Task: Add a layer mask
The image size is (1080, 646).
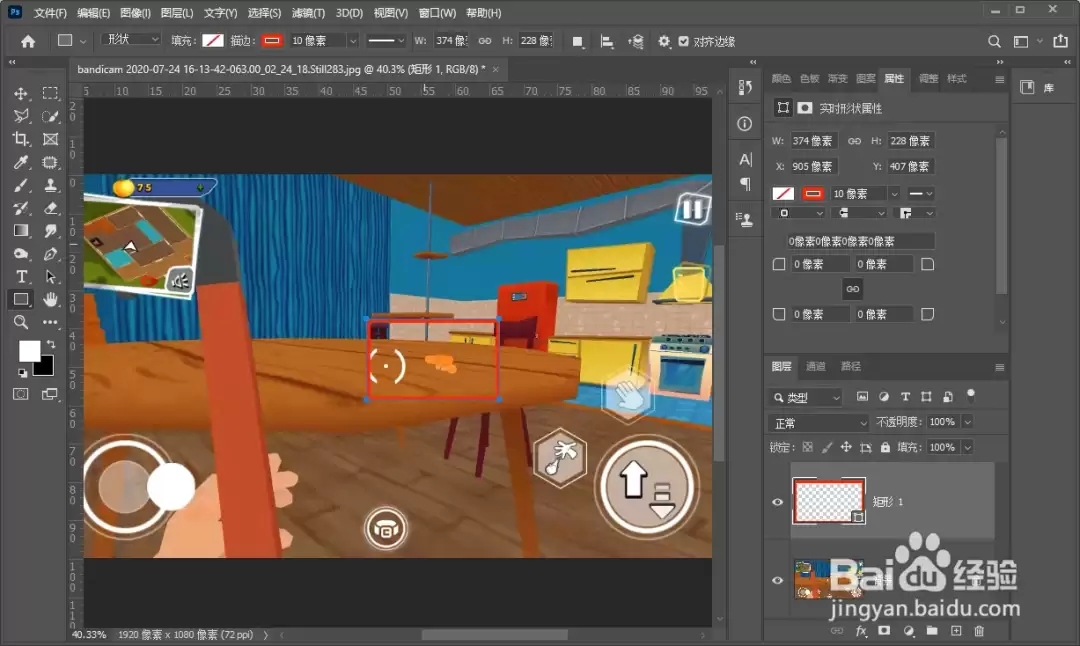Action: click(x=884, y=631)
